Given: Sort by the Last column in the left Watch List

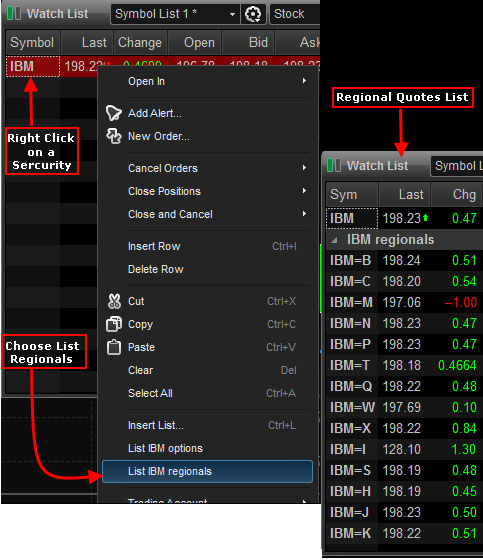Looking at the screenshot, I should tap(87, 42).
